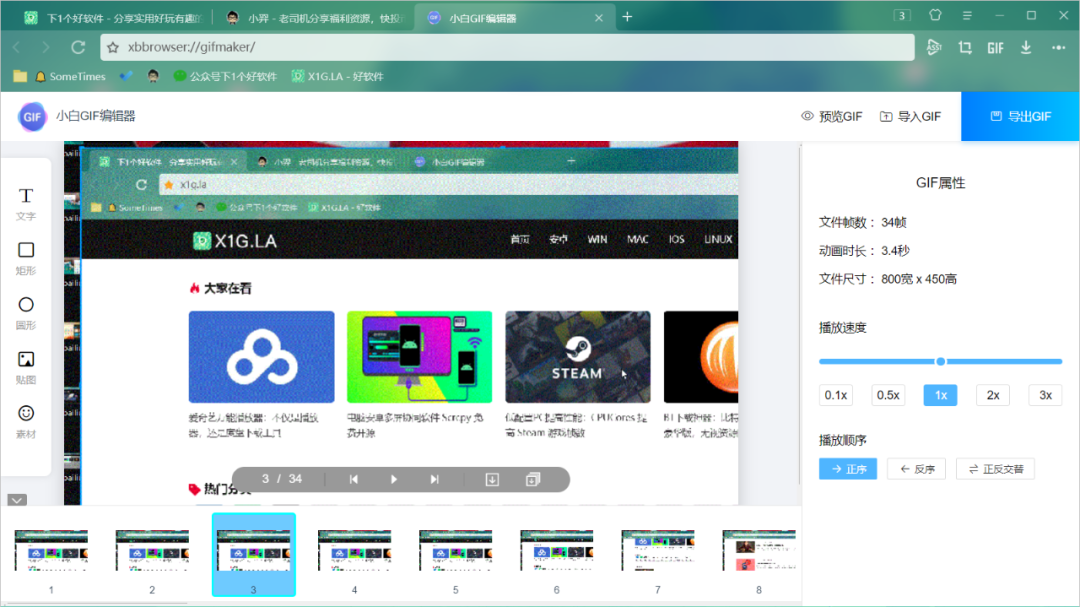
Task: Set playback speed to 2x
Action: tap(993, 395)
